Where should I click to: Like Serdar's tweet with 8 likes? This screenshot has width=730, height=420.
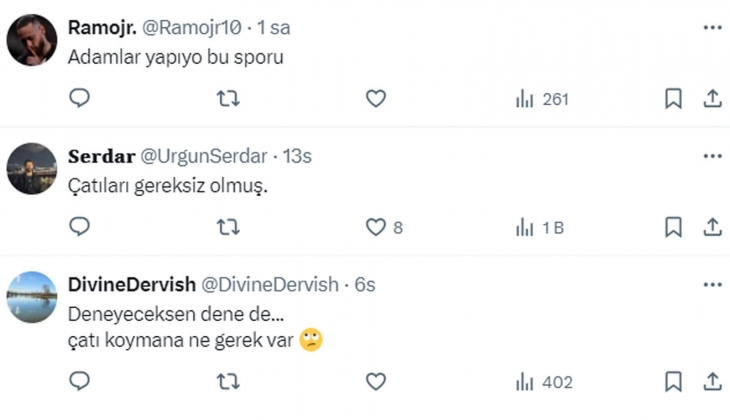(x=375, y=227)
